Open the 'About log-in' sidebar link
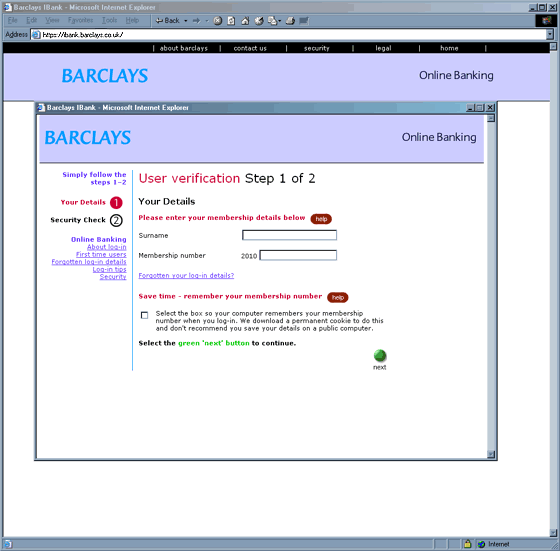Image resolution: width=560 pixels, height=551 pixels. pyautogui.click(x=107, y=247)
